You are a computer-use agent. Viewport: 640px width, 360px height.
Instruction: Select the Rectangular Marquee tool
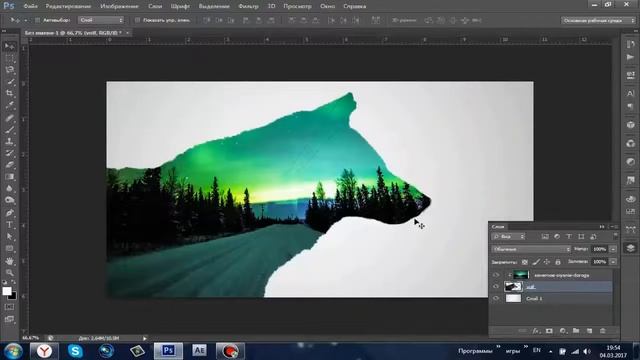pos(9,58)
